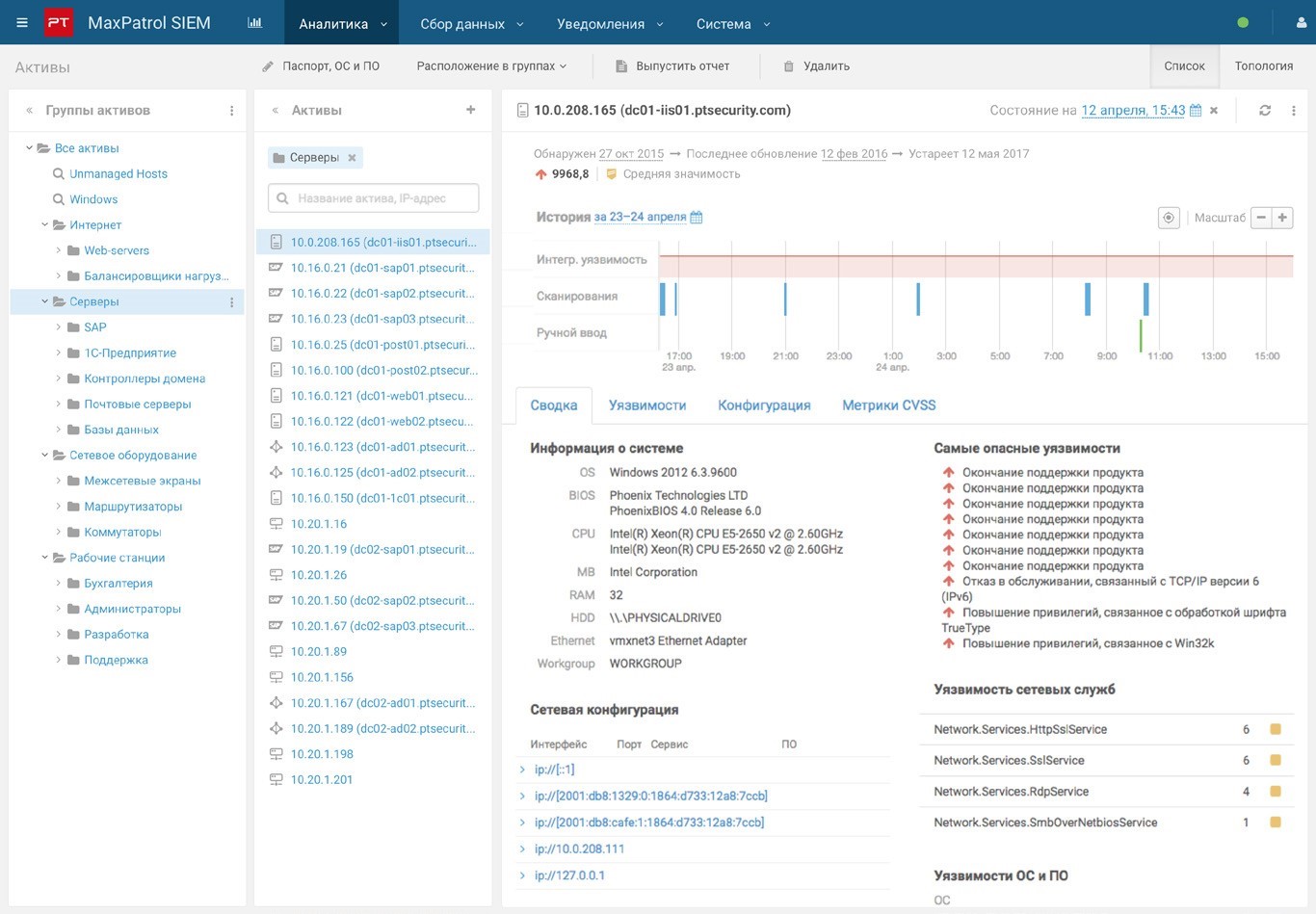
Task: Click the asset name or IP search field
Action: 374,198
